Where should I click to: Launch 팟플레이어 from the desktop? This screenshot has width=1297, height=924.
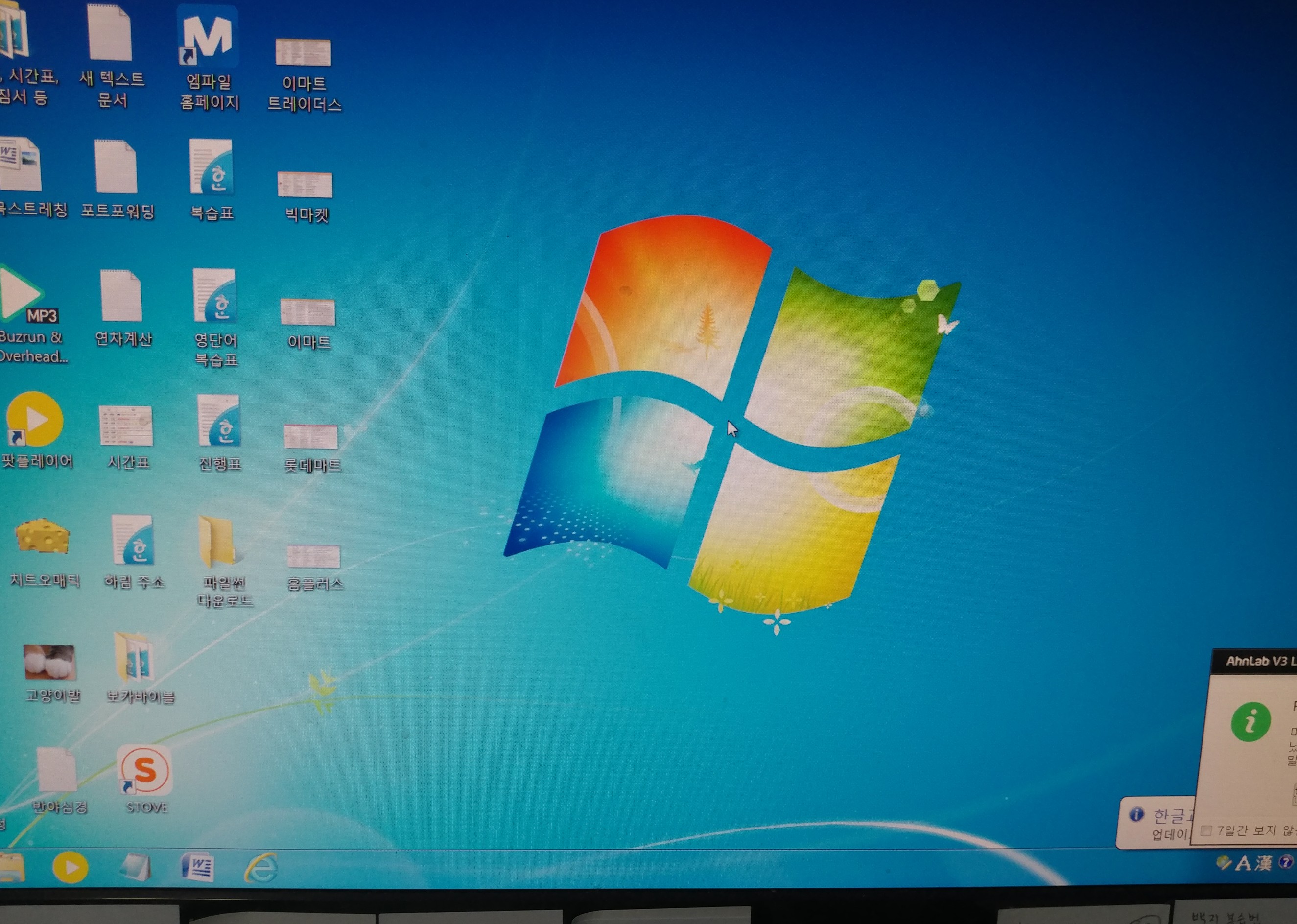pyautogui.click(x=35, y=419)
